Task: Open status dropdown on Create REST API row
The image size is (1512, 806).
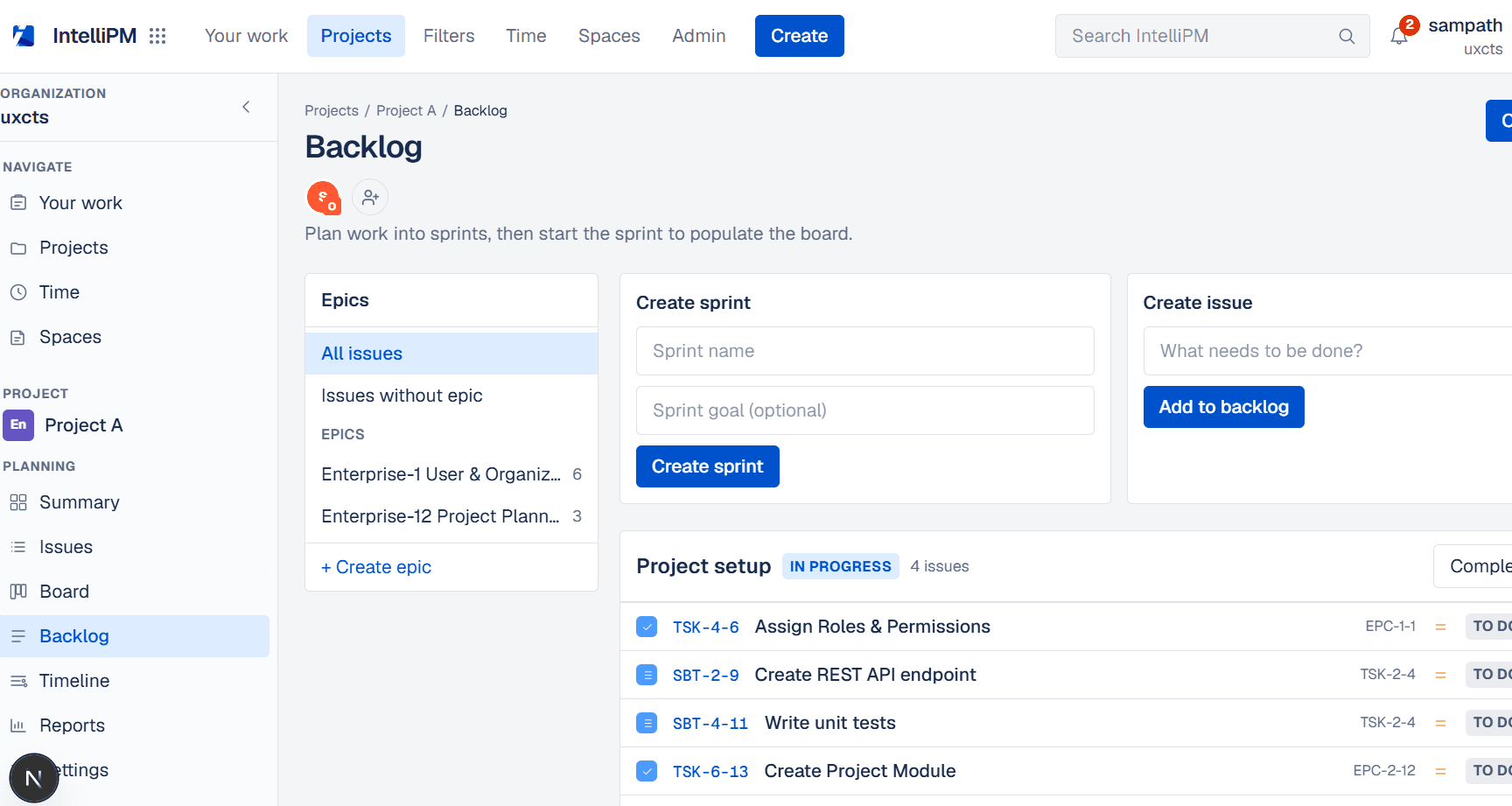Action: 1489,675
